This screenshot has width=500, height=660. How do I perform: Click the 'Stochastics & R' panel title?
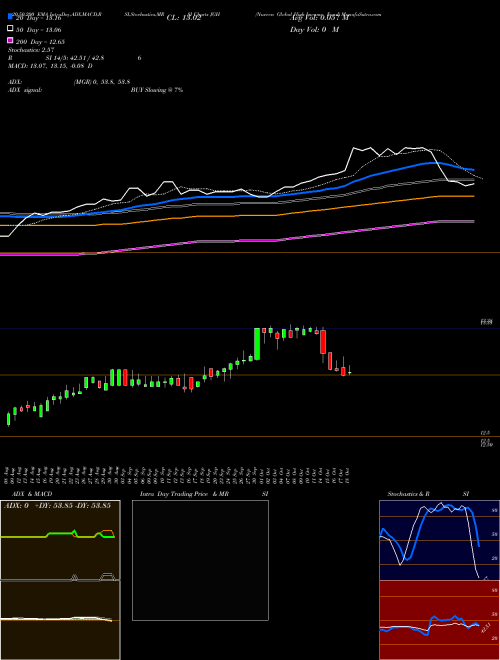[x=408, y=494]
